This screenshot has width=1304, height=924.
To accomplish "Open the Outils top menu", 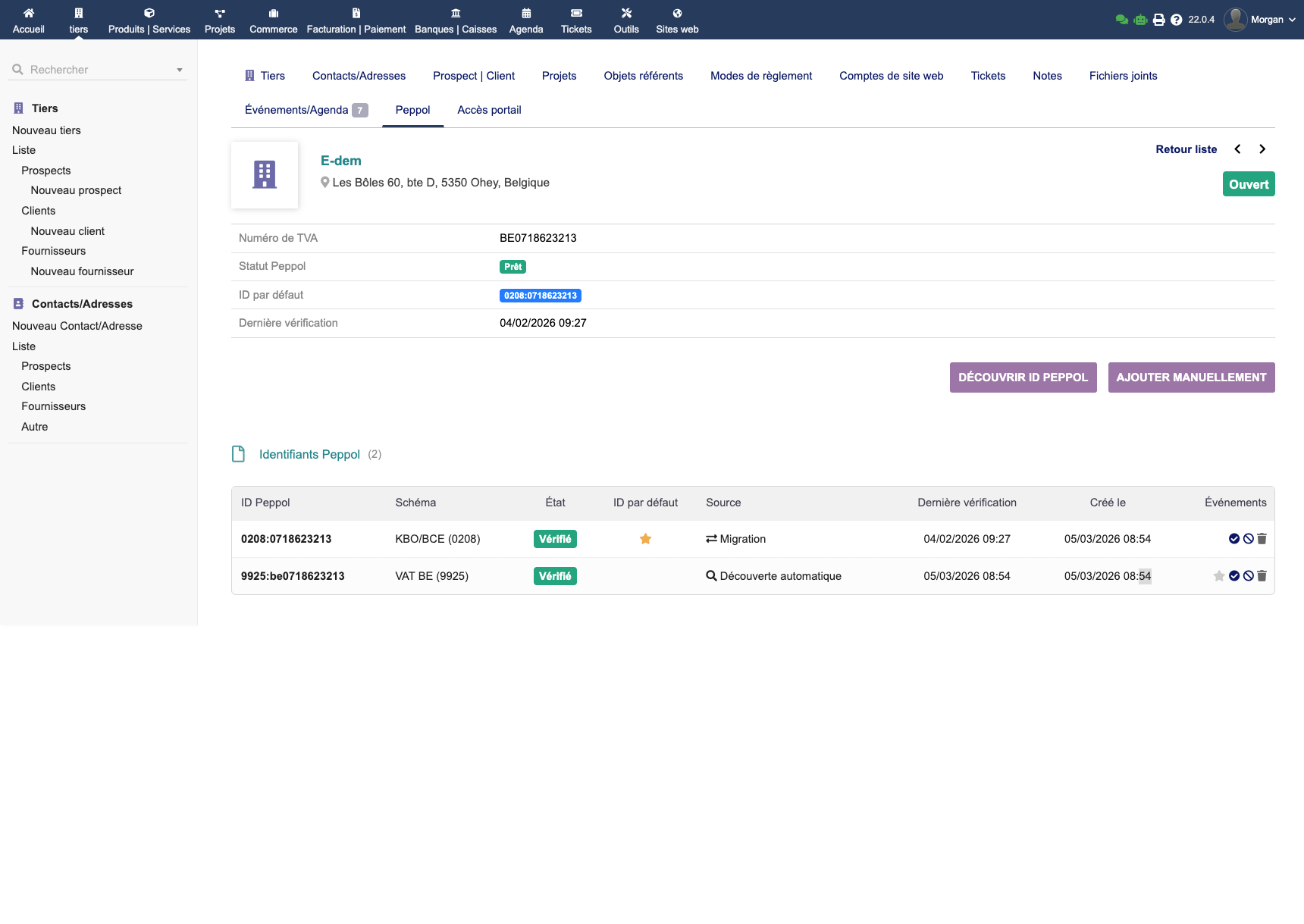I will tap(626, 20).
